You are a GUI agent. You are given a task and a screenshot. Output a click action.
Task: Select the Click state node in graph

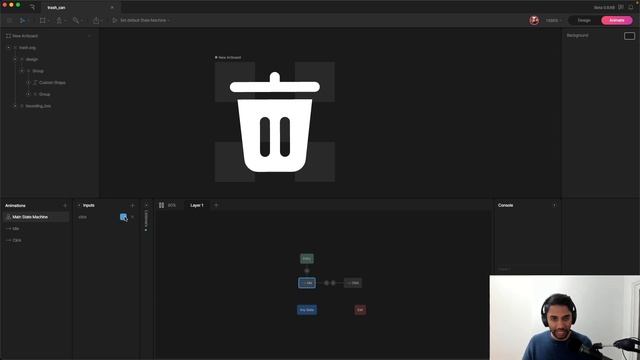pos(353,283)
